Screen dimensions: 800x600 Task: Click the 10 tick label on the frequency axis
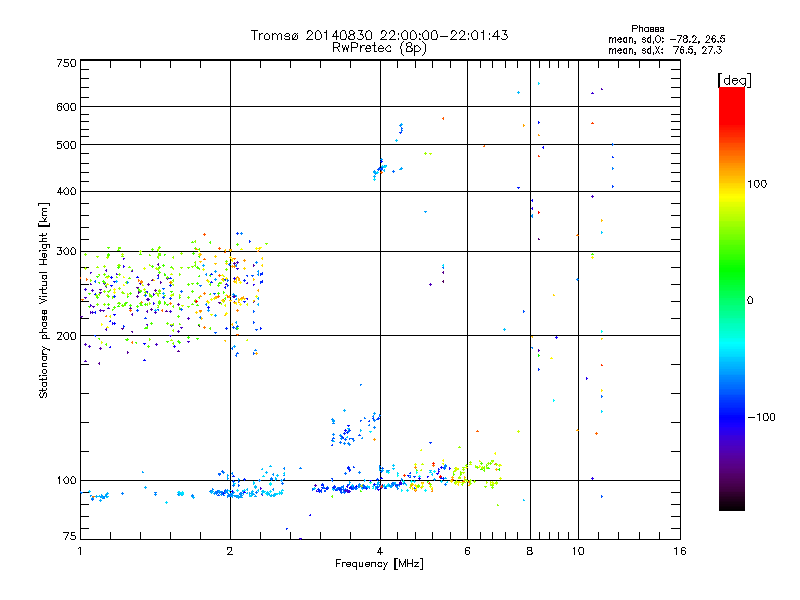pyautogui.click(x=578, y=551)
